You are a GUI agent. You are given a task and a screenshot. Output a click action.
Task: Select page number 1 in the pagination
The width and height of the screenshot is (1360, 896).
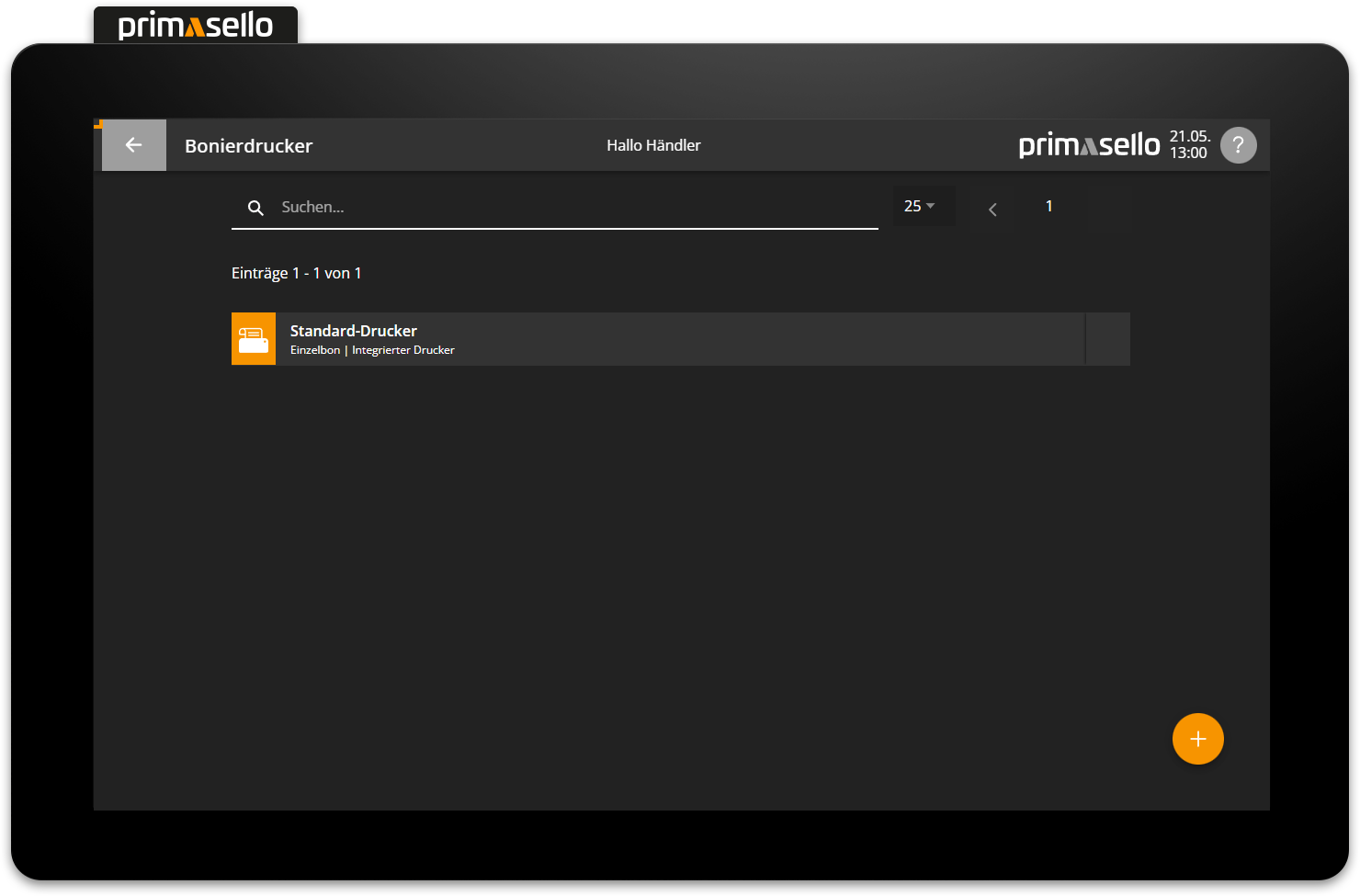pos(1048,206)
